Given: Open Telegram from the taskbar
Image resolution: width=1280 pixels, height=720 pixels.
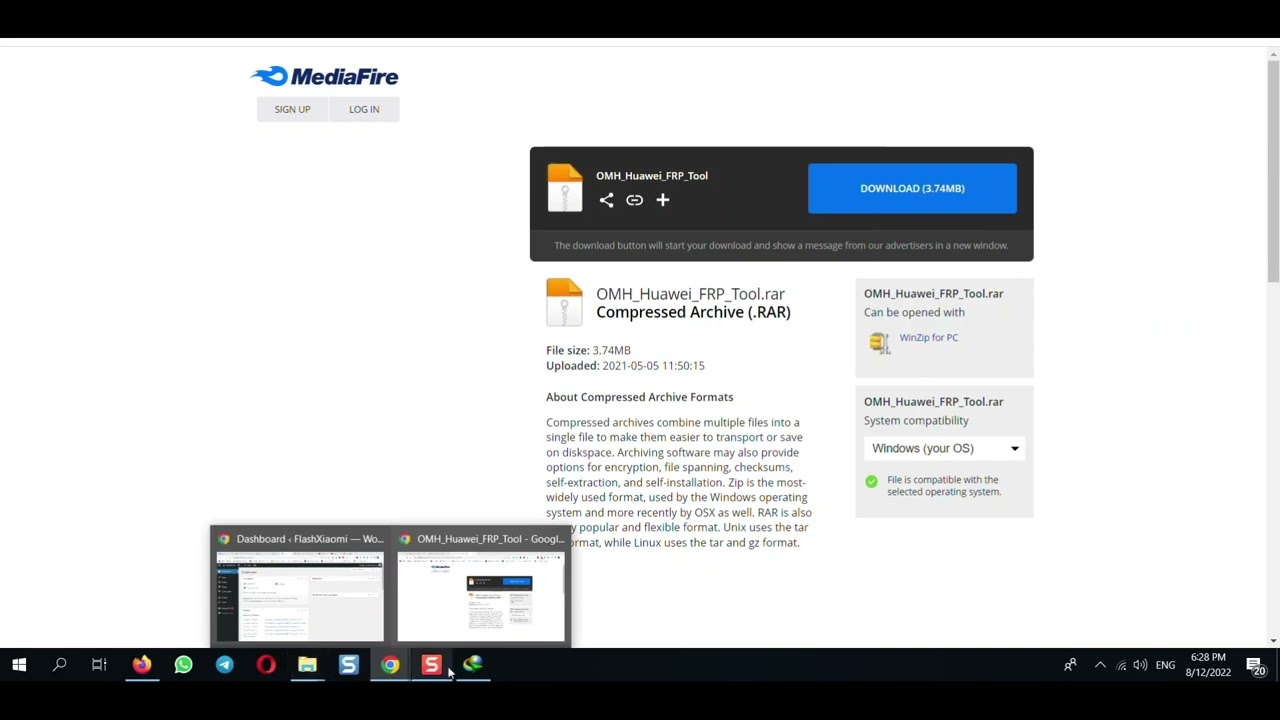Looking at the screenshot, I should [x=224, y=665].
